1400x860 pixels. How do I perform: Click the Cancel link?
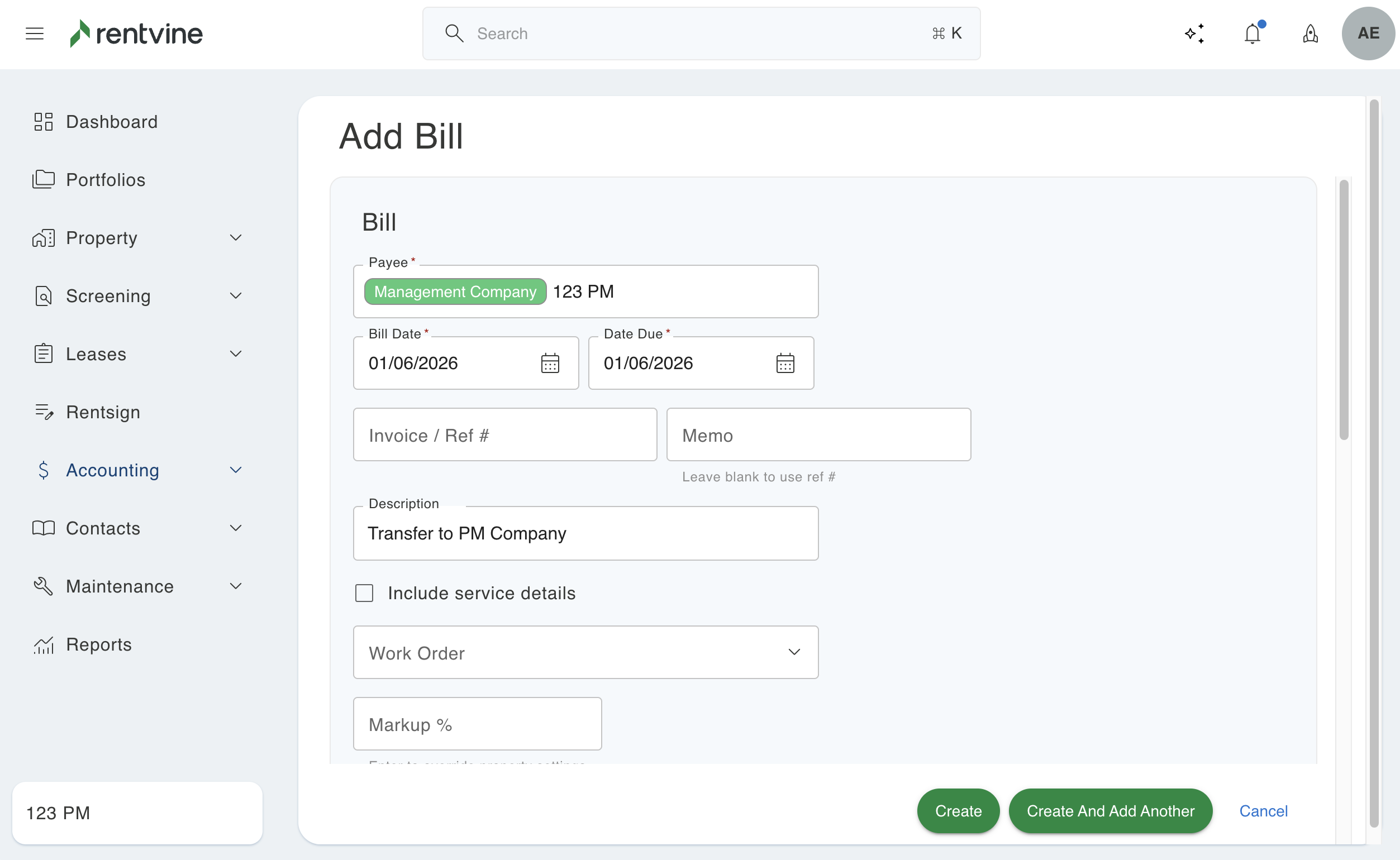point(1263,810)
